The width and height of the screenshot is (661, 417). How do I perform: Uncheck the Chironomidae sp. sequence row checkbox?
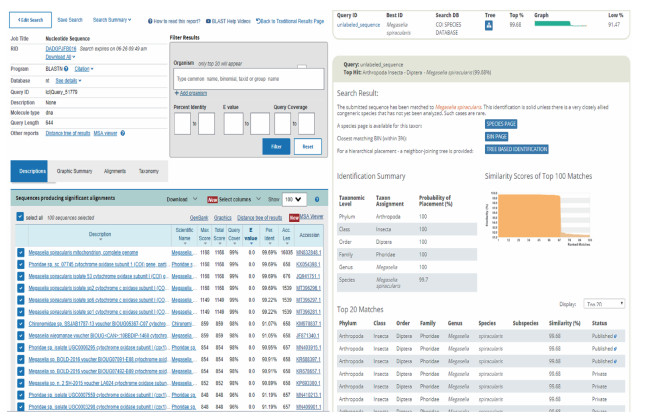[x=21, y=325]
